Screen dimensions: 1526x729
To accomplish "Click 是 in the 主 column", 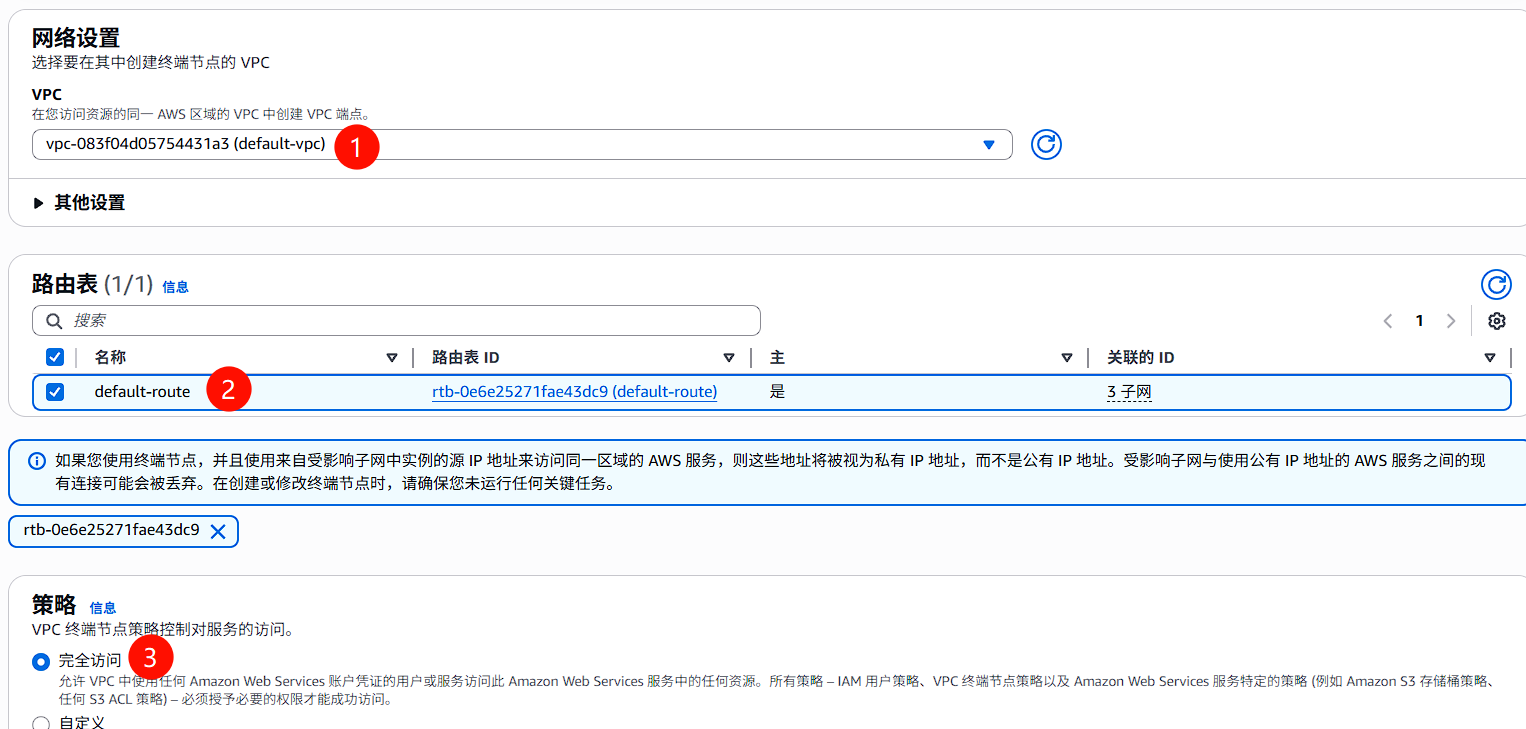I will 777,392.
